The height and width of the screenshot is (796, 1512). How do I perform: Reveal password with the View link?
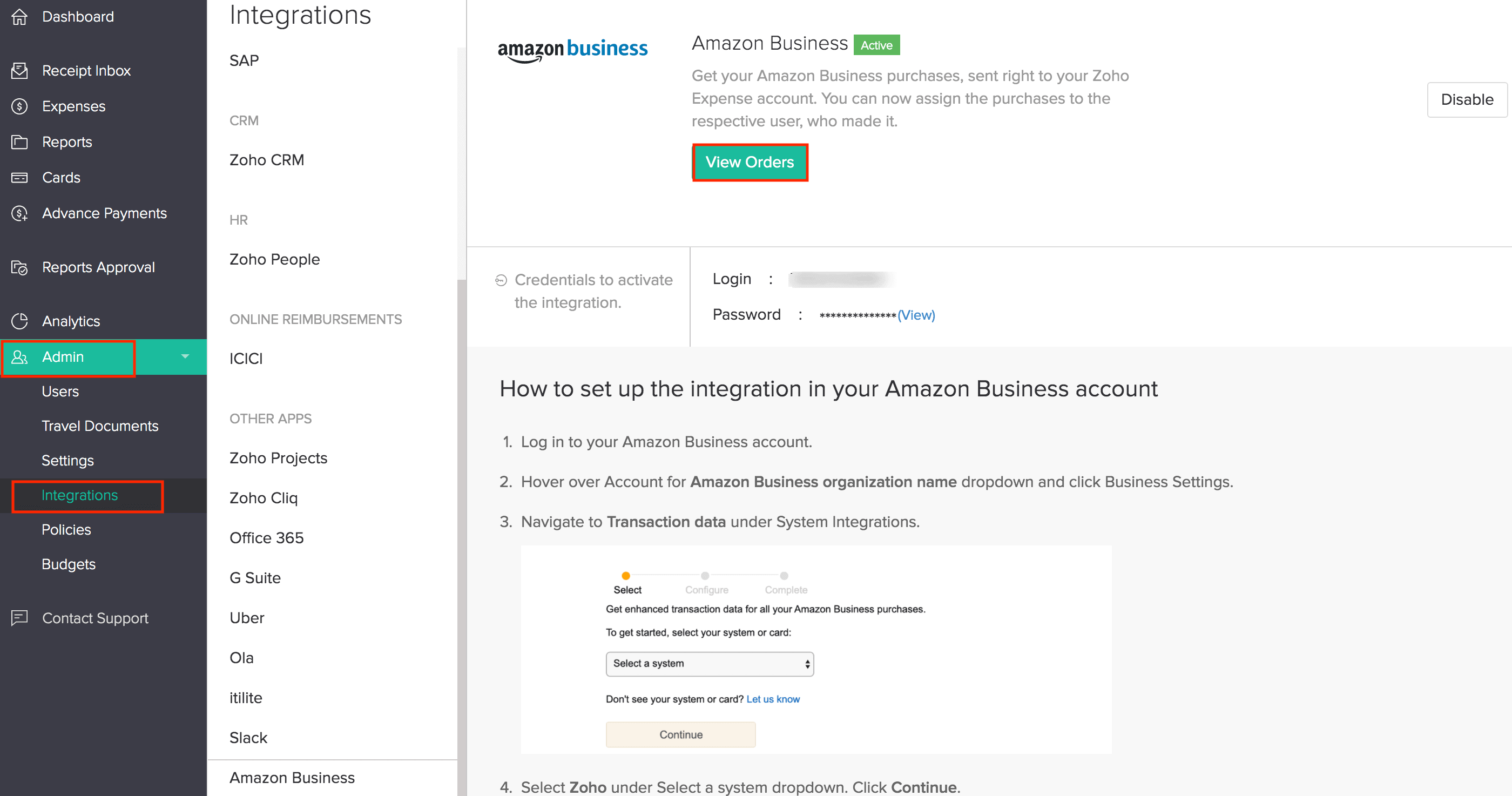[x=916, y=315]
